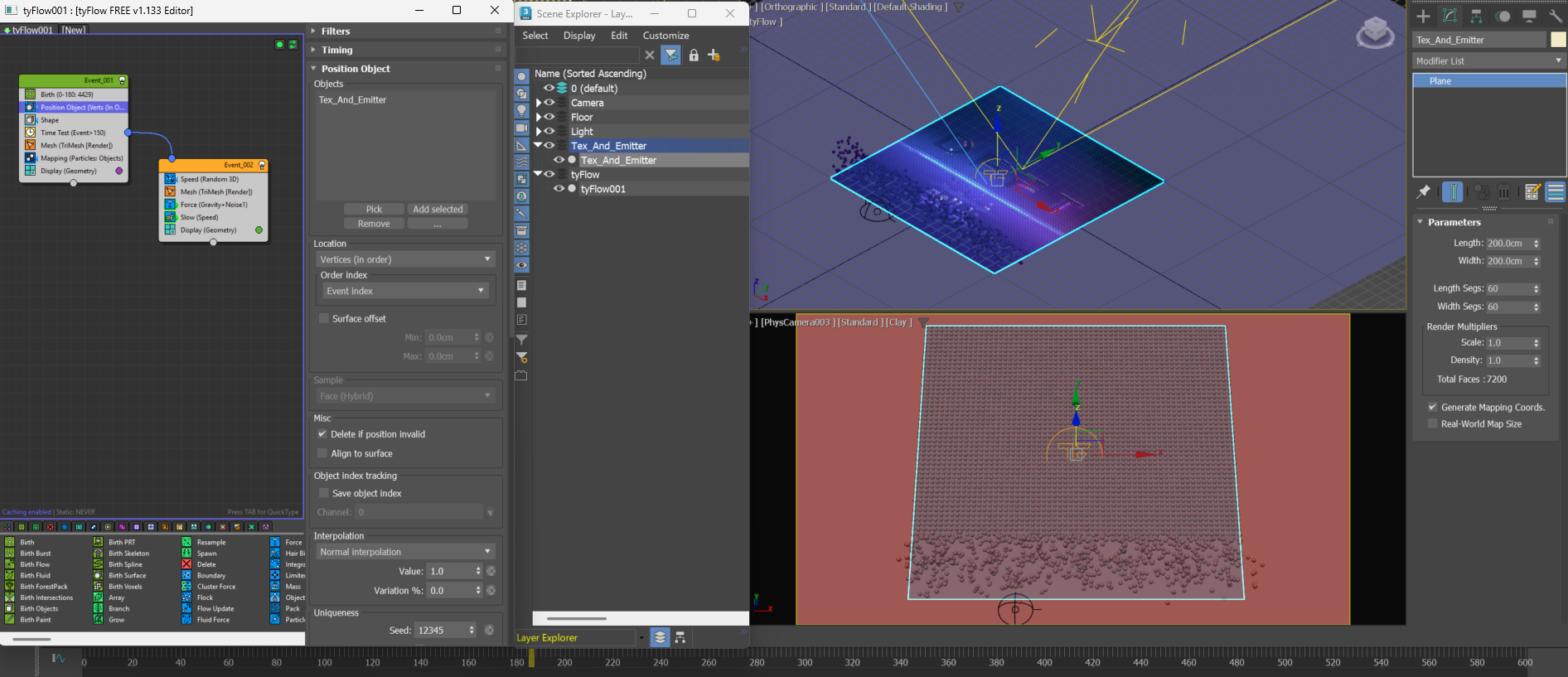Expand the Camera layer in tree
The height and width of the screenshot is (677, 1568).
click(x=539, y=103)
